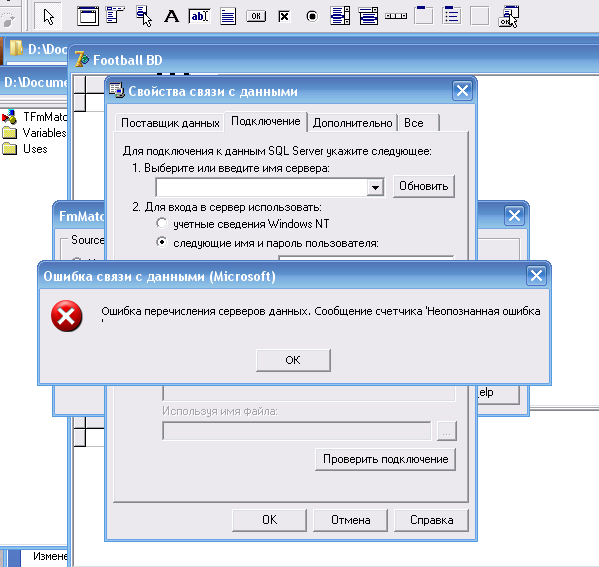Viewport: 599px width, 567px height.
Task: Select the arrow pointer tool in palette
Action: coord(48,16)
